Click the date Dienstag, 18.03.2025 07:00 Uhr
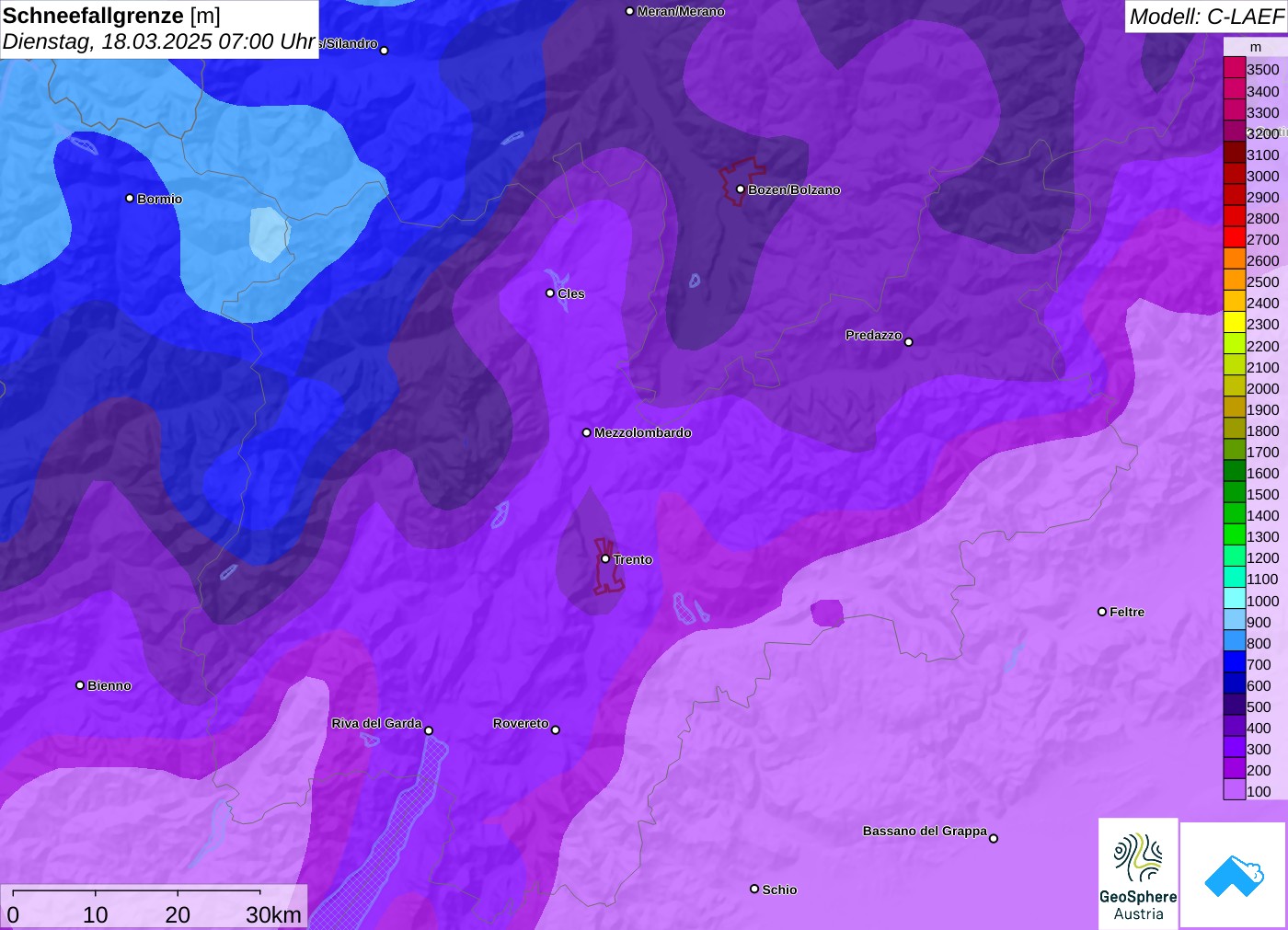The width and height of the screenshot is (1288, 930). (x=159, y=41)
